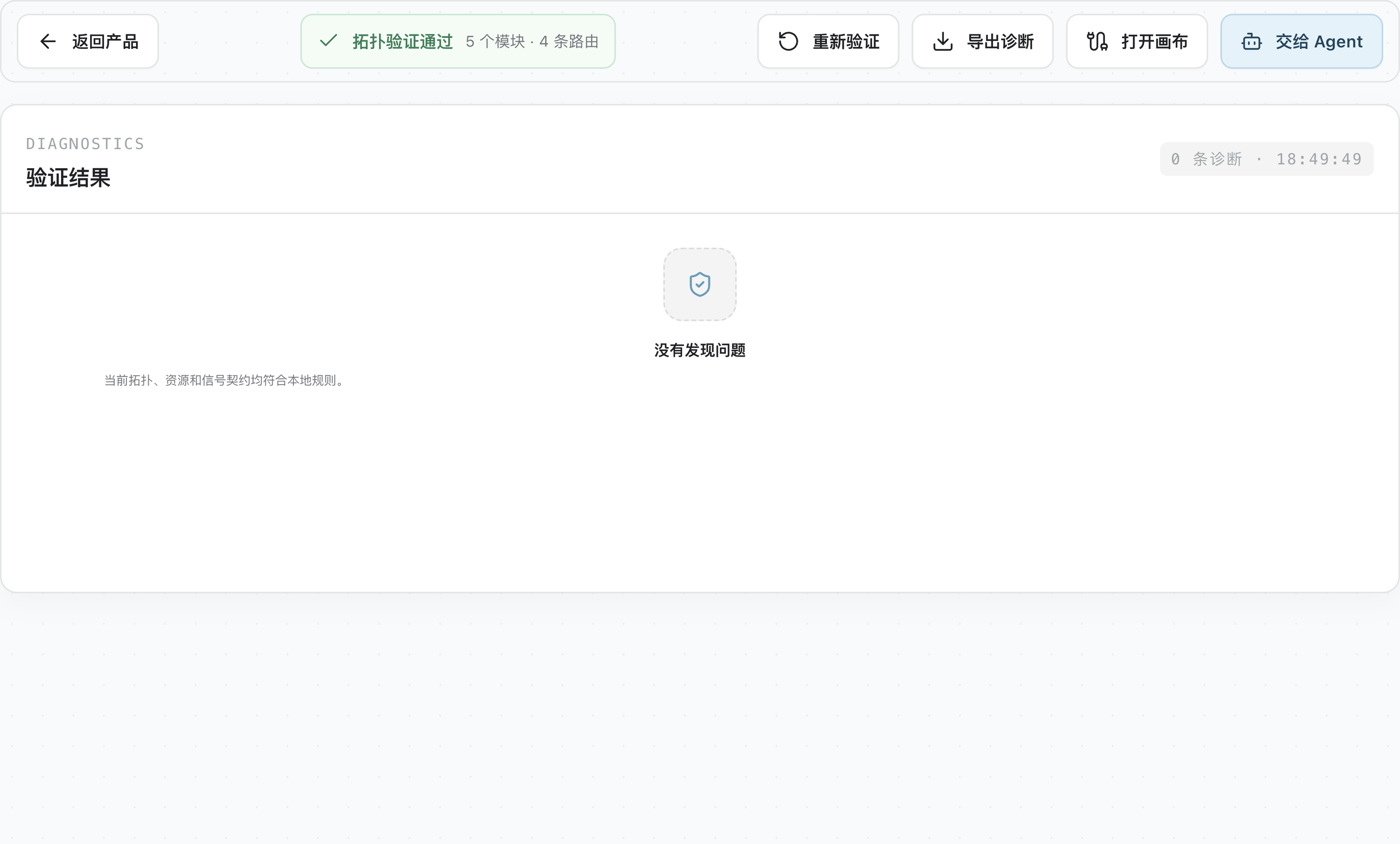Screen dimensions: 1400x844
Task: Click the back arrow icon
Action: pos(48,41)
